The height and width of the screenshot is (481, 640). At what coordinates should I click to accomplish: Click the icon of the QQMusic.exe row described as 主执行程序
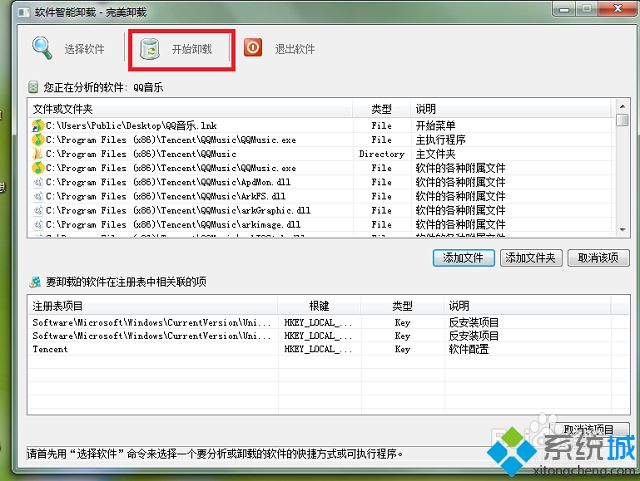coord(38,140)
